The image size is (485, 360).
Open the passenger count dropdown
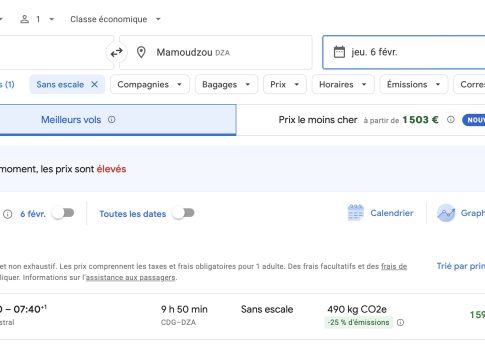pos(37,19)
